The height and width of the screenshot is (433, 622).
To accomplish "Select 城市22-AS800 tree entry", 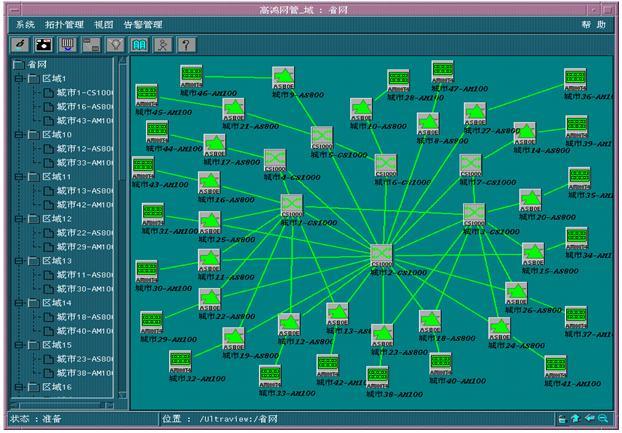I will tap(84, 232).
